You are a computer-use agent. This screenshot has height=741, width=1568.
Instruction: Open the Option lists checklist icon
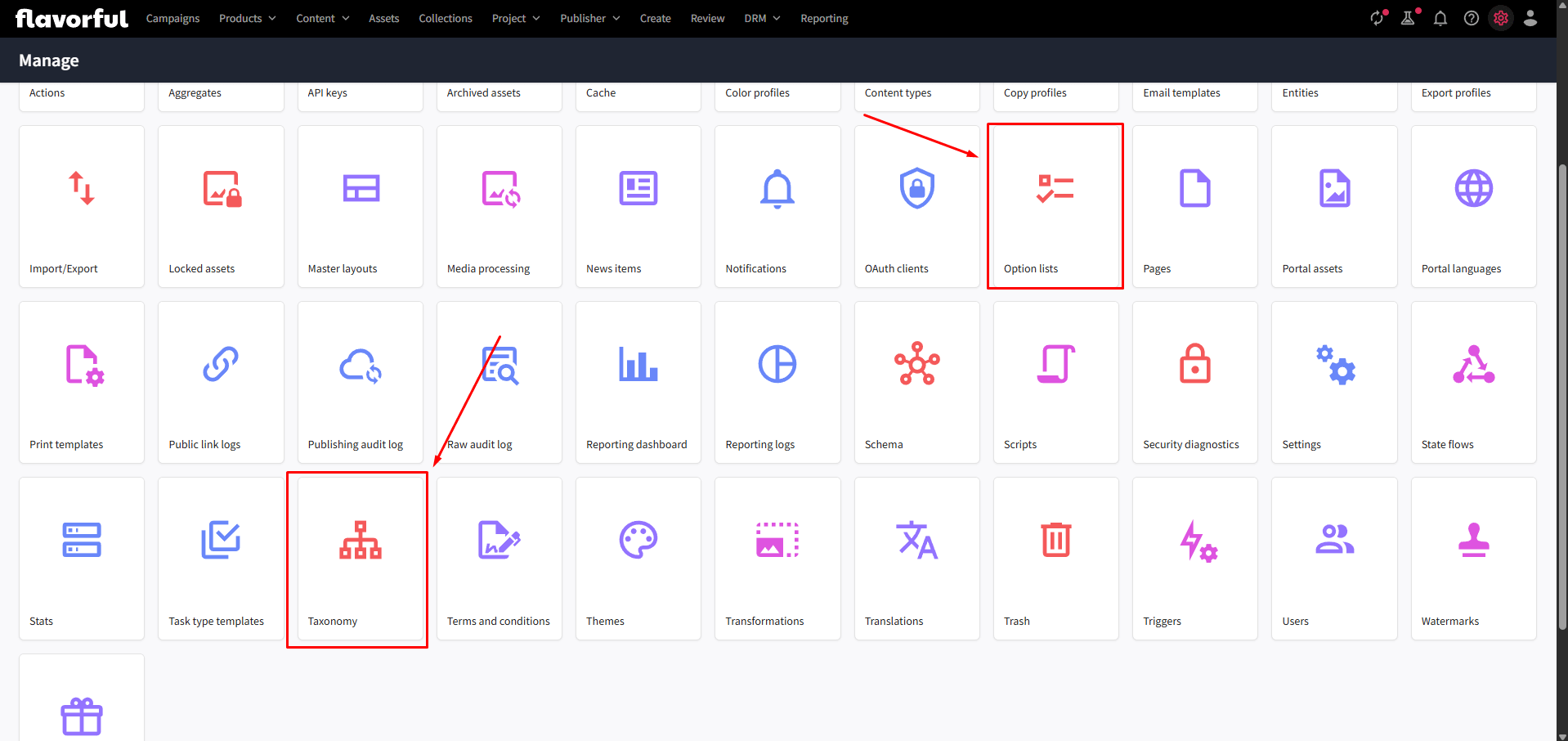pos(1055,188)
